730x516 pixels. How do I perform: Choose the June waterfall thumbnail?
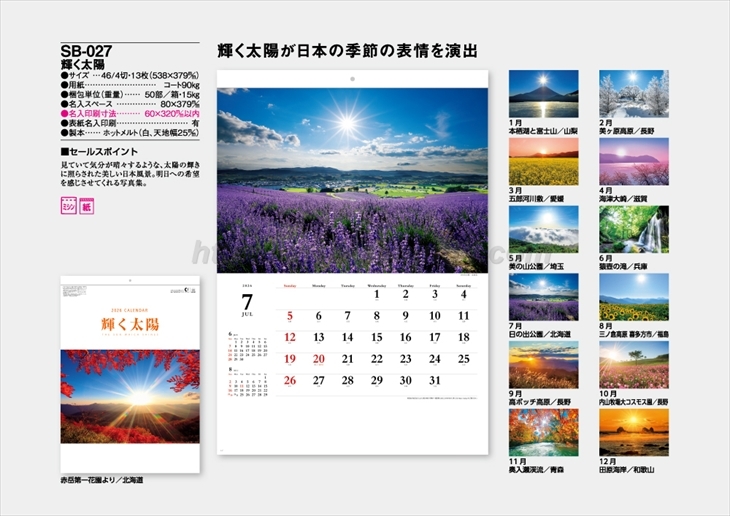633,230
